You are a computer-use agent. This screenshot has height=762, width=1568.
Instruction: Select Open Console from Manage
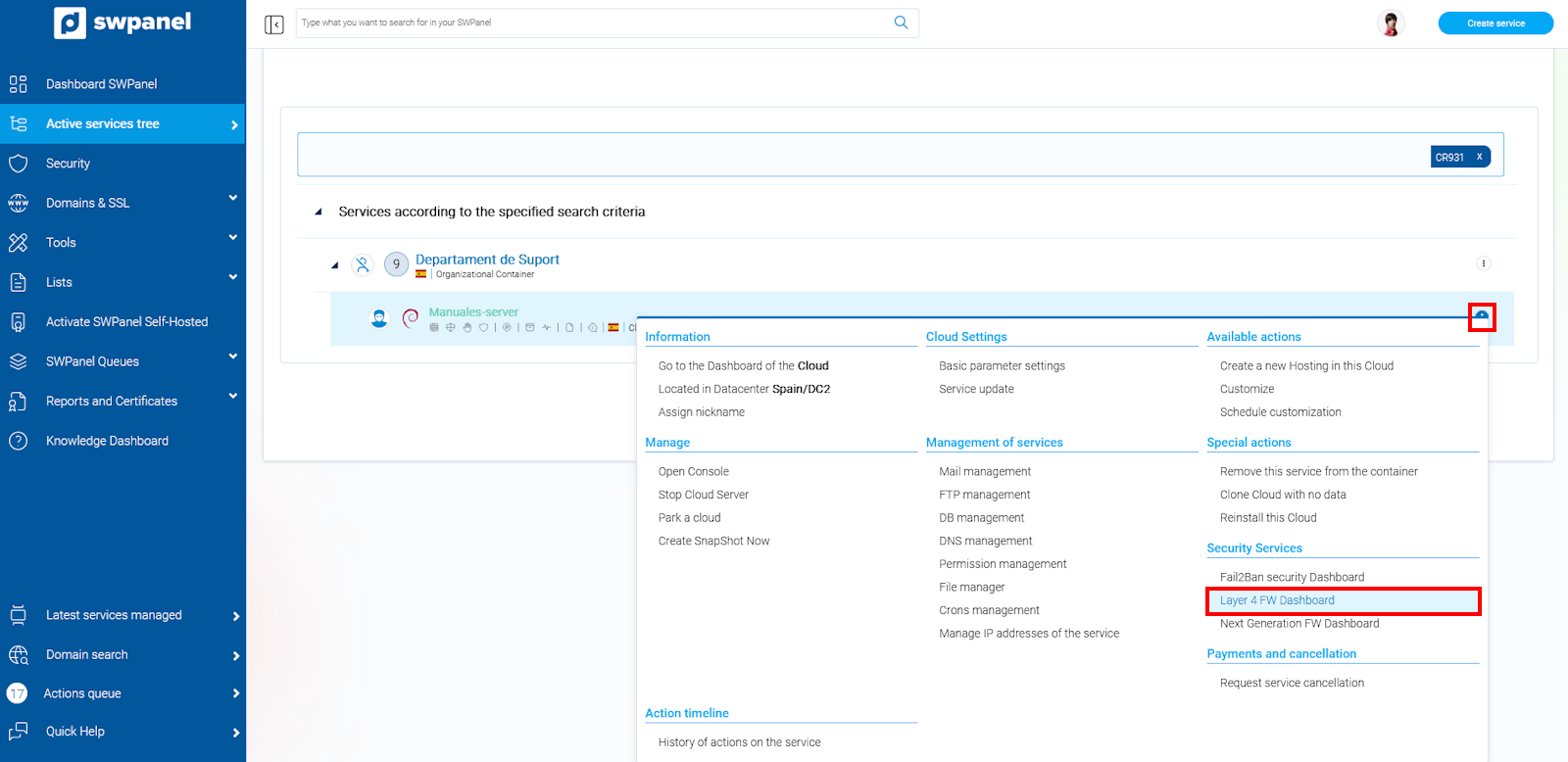pyautogui.click(x=693, y=471)
